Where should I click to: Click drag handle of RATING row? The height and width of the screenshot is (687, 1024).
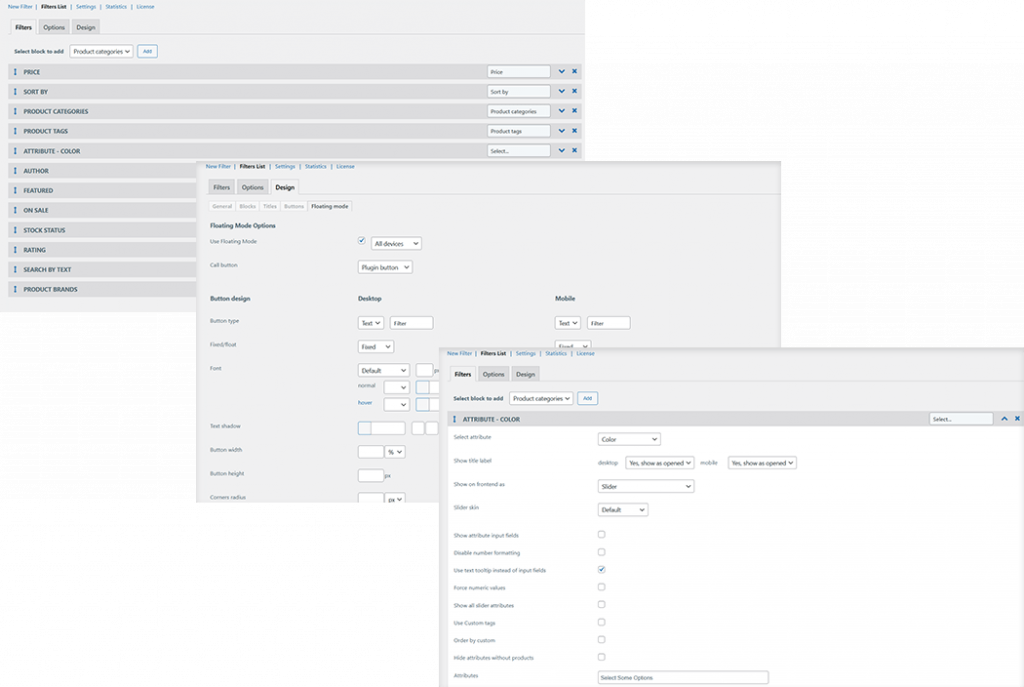[15, 249]
